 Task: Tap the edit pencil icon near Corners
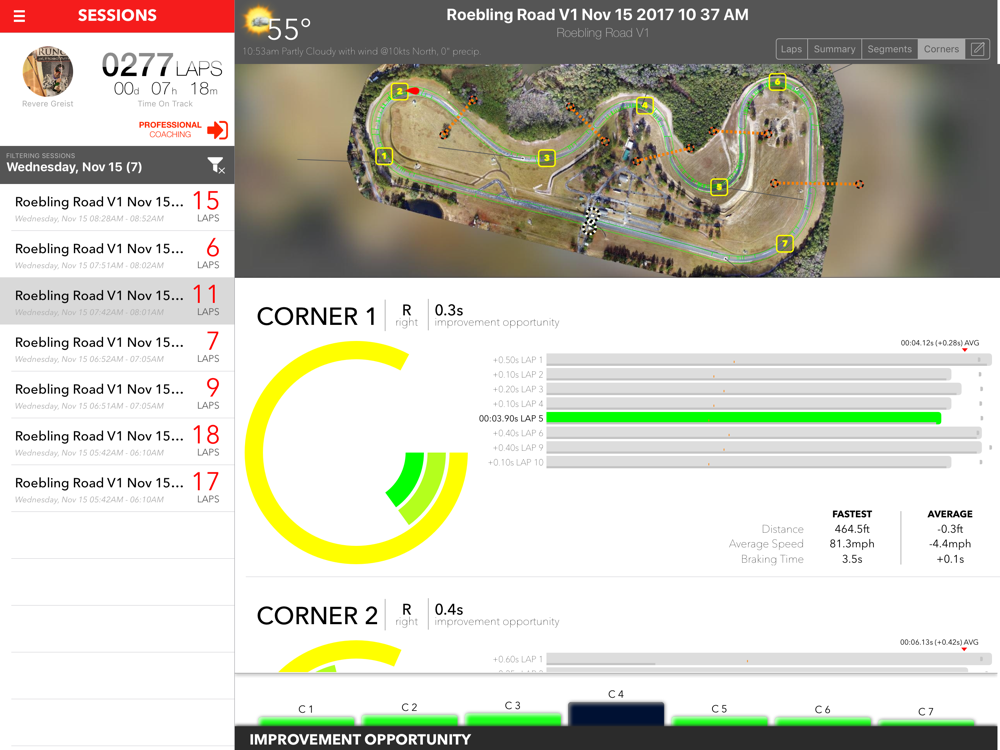(978, 49)
